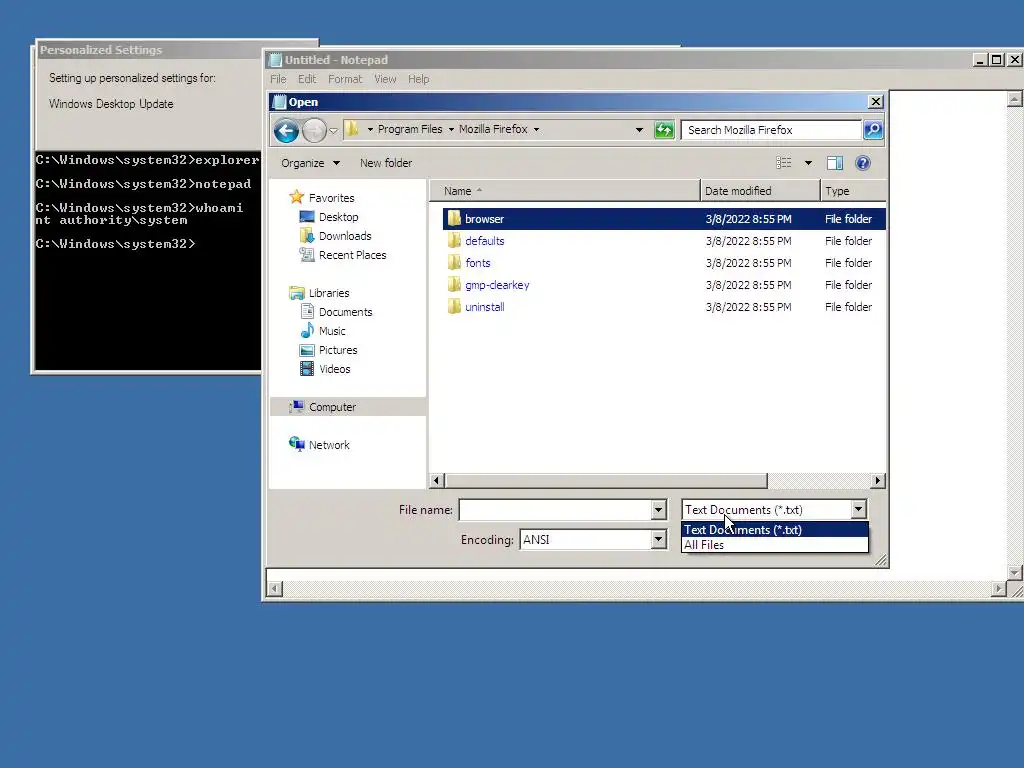Select the browser folder icon
1024x768 pixels.
[x=455, y=218]
